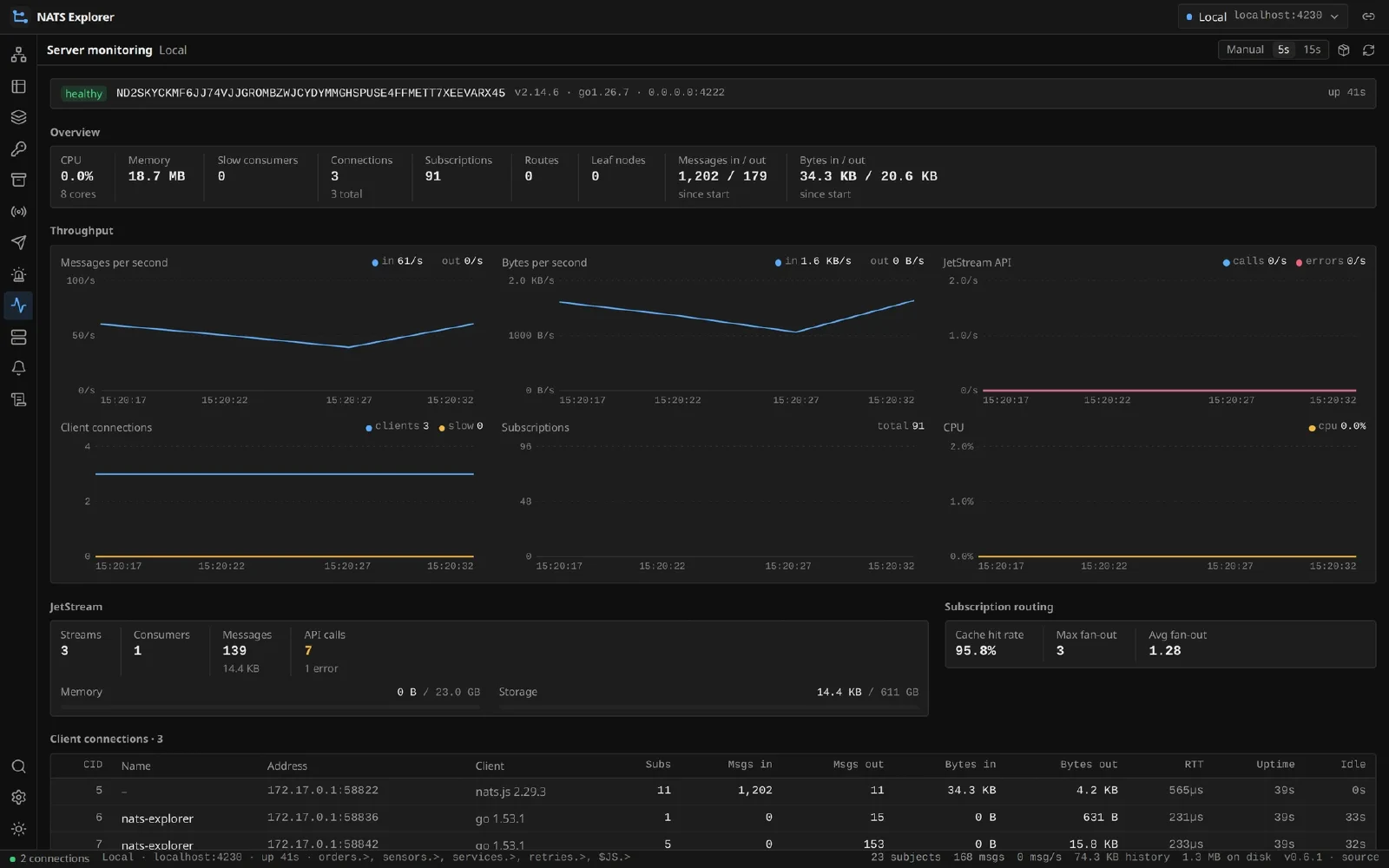This screenshot has height=868, width=1389.
Task: Click the link icon beside connection selector
Action: pyautogui.click(x=1368, y=16)
